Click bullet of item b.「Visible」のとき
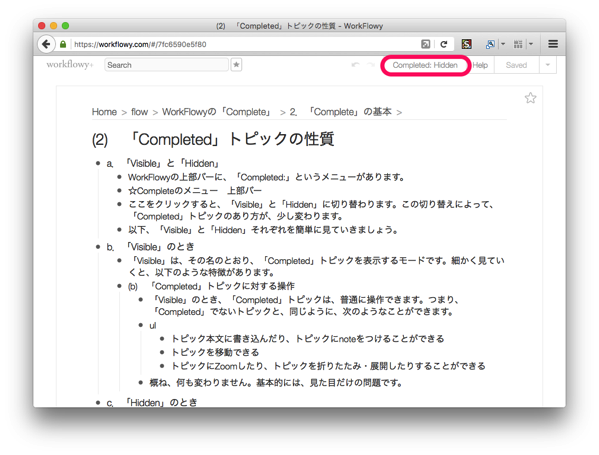 coord(98,247)
